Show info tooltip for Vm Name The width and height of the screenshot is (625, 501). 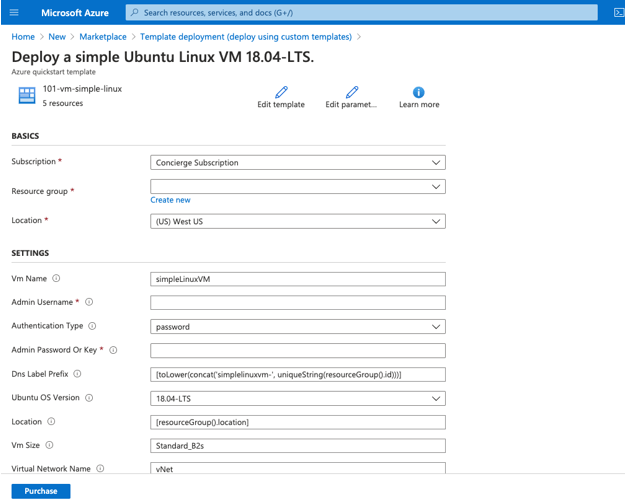coord(56,279)
